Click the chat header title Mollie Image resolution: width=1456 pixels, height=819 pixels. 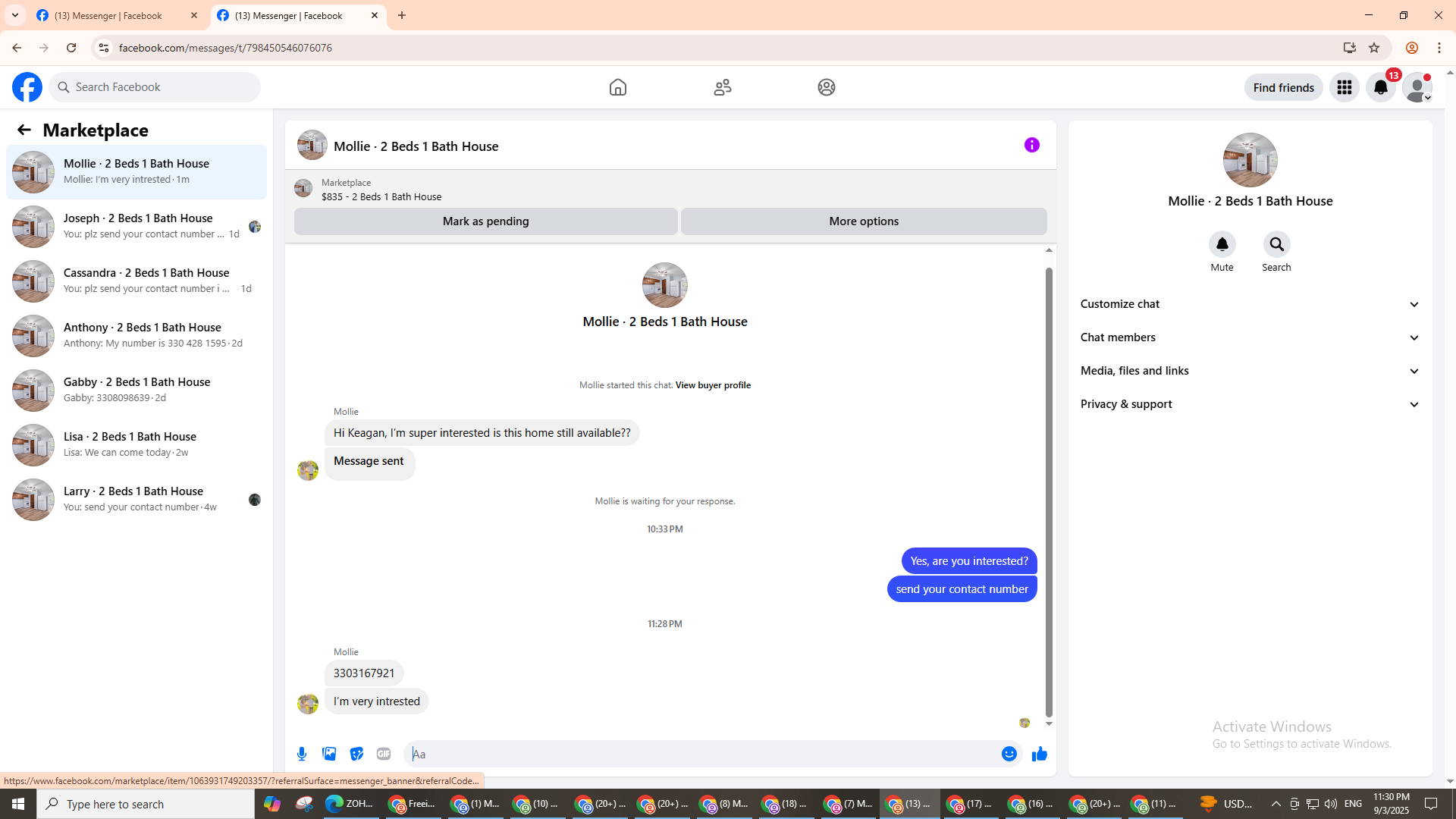pos(416,146)
